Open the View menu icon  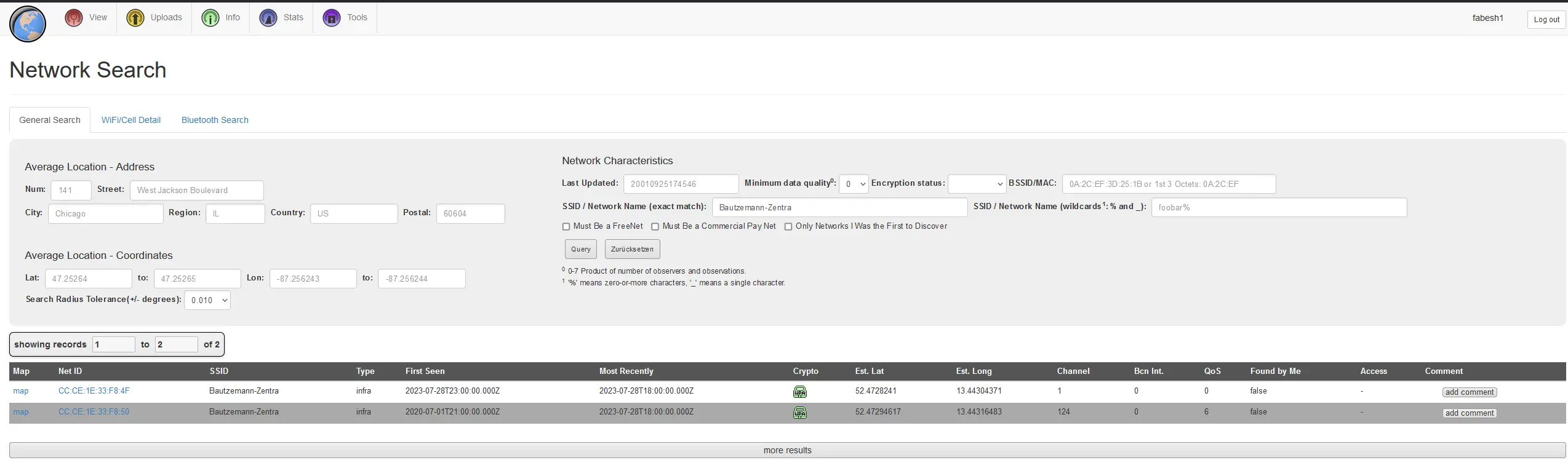74,18
